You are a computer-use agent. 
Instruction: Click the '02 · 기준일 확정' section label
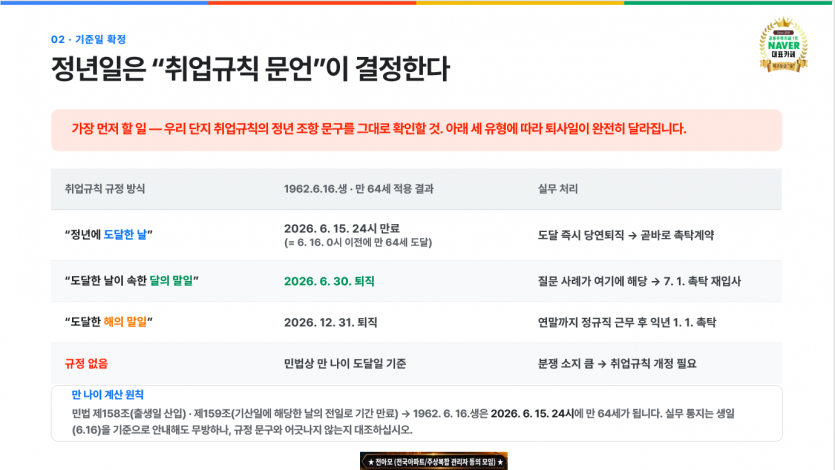pos(88,39)
